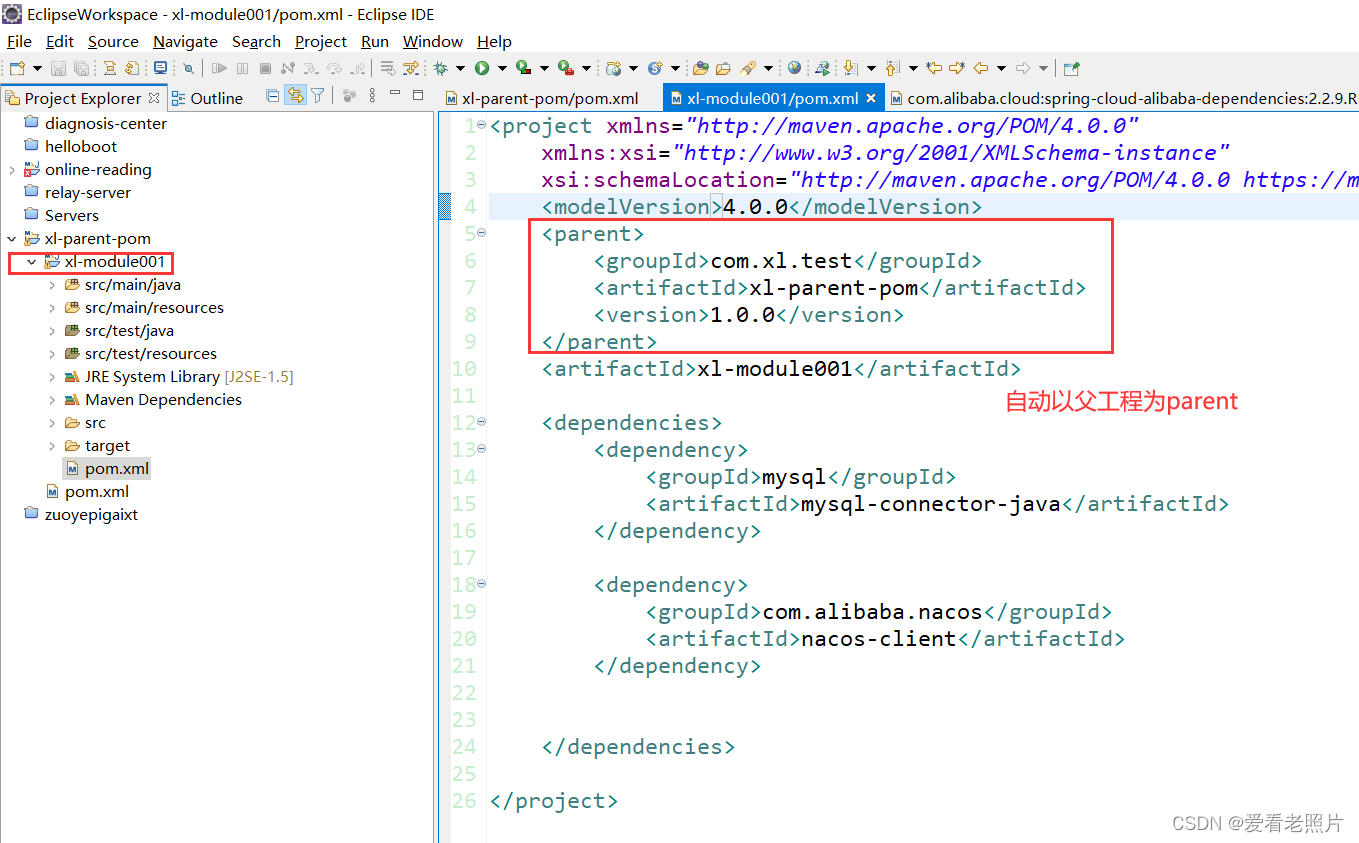
Task: Click the Save All toolbar icon
Action: click(81, 68)
